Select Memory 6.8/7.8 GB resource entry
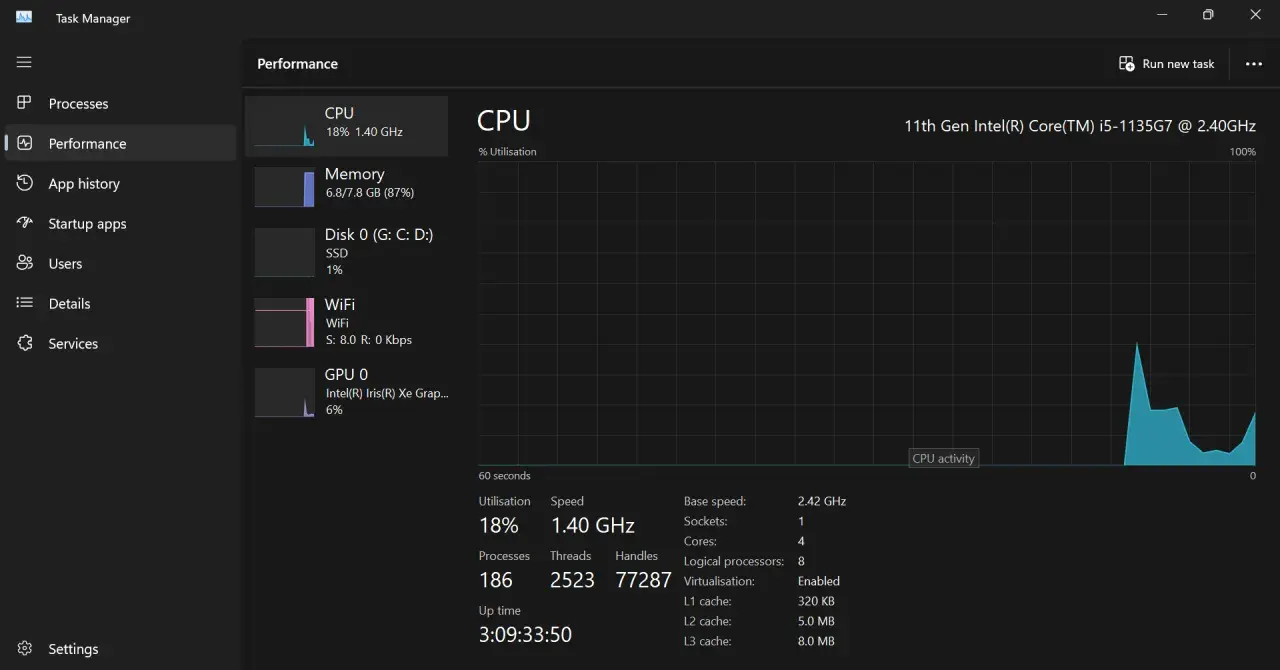 coord(346,187)
